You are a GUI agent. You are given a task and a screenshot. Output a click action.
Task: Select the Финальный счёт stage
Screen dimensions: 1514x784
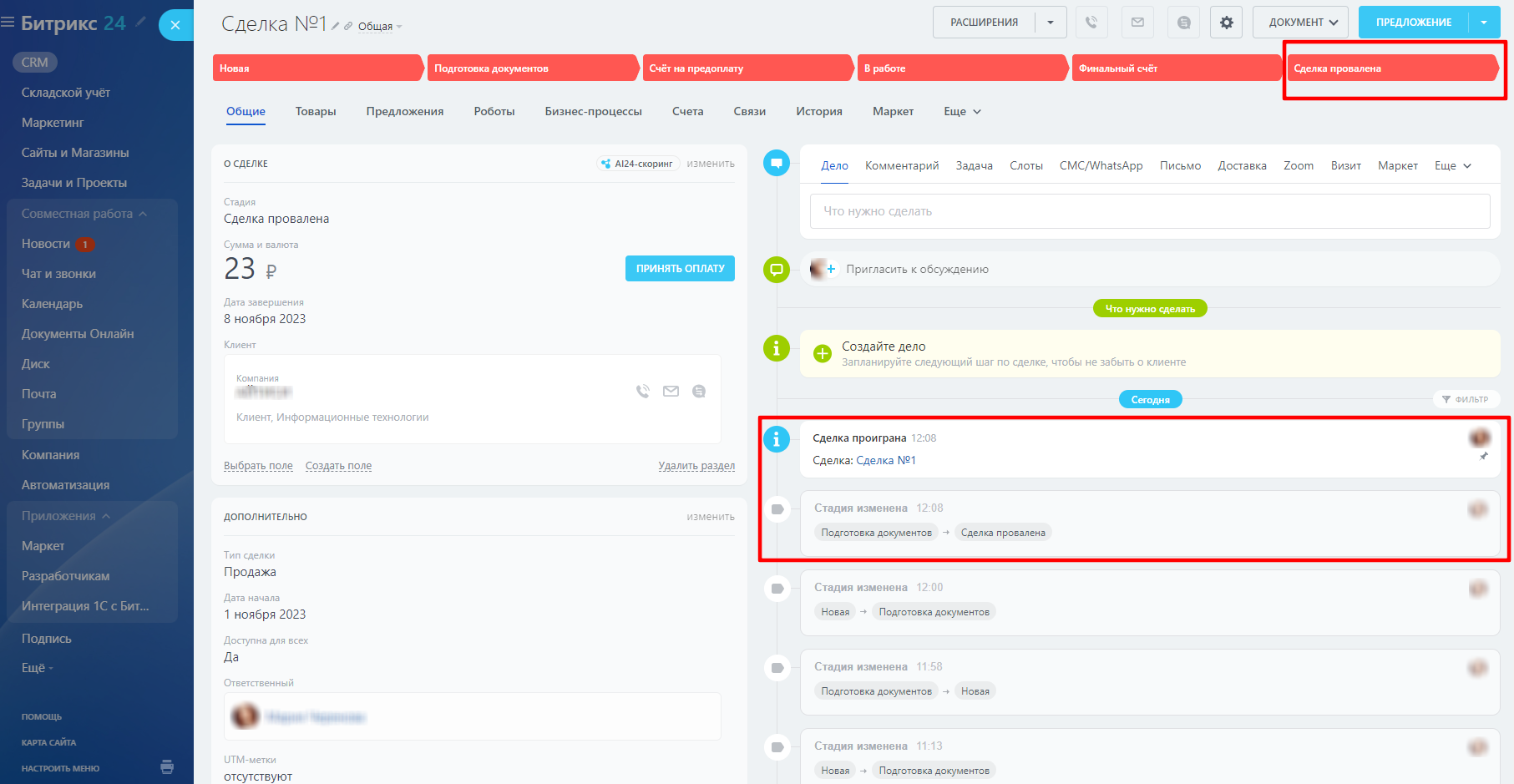[x=1177, y=68]
